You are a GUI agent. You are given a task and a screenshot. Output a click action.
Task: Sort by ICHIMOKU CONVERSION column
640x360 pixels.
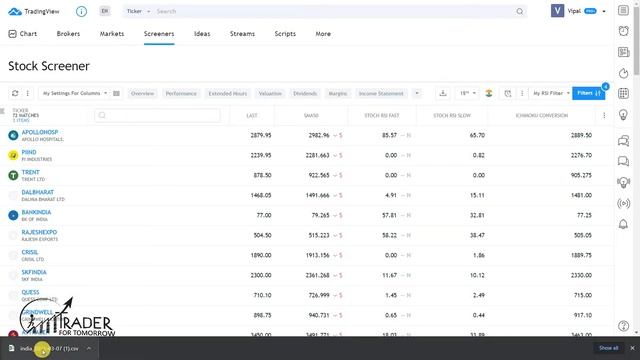click(542, 116)
